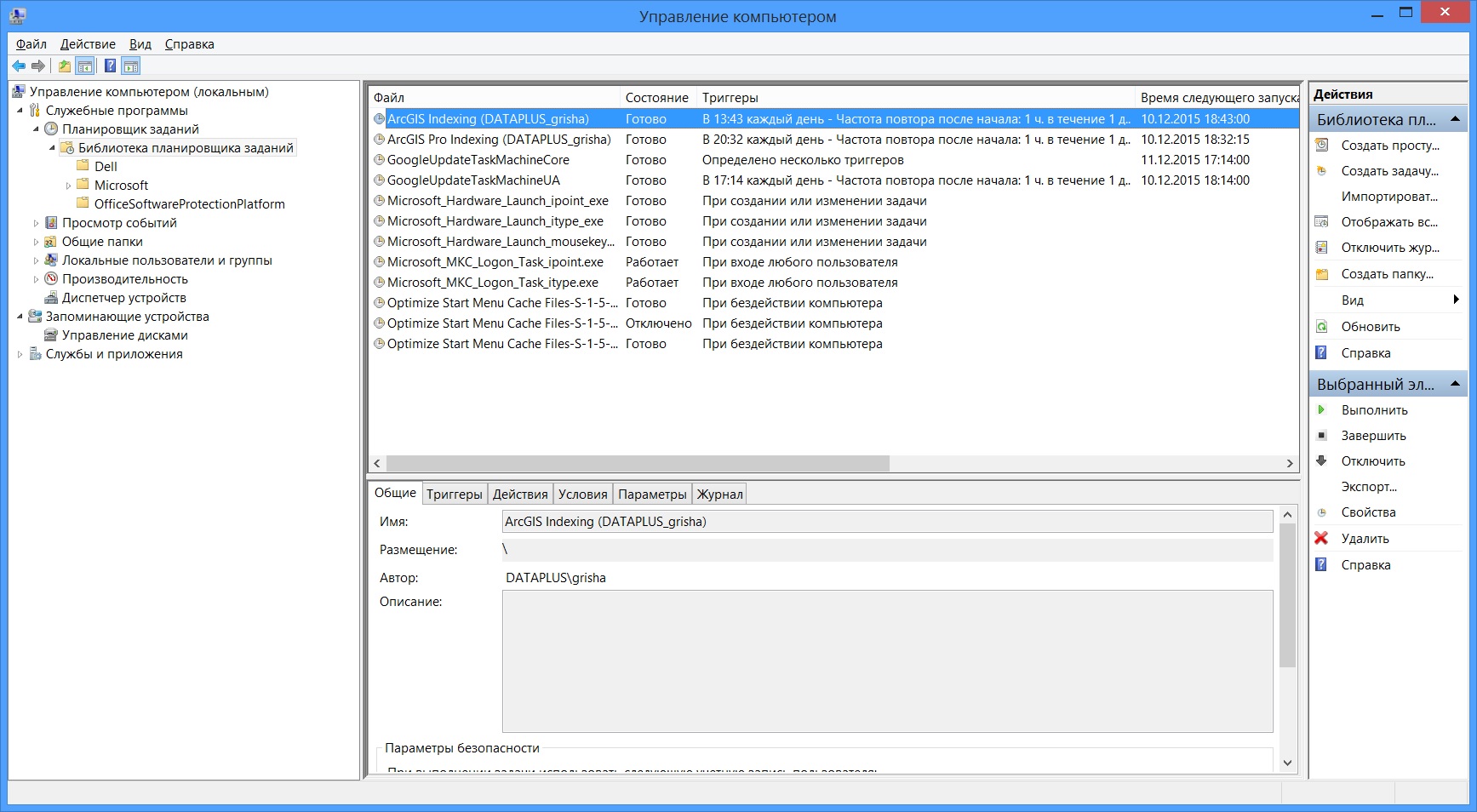Collapse the Task Scheduler (Планировщик заданий) node

click(37, 129)
